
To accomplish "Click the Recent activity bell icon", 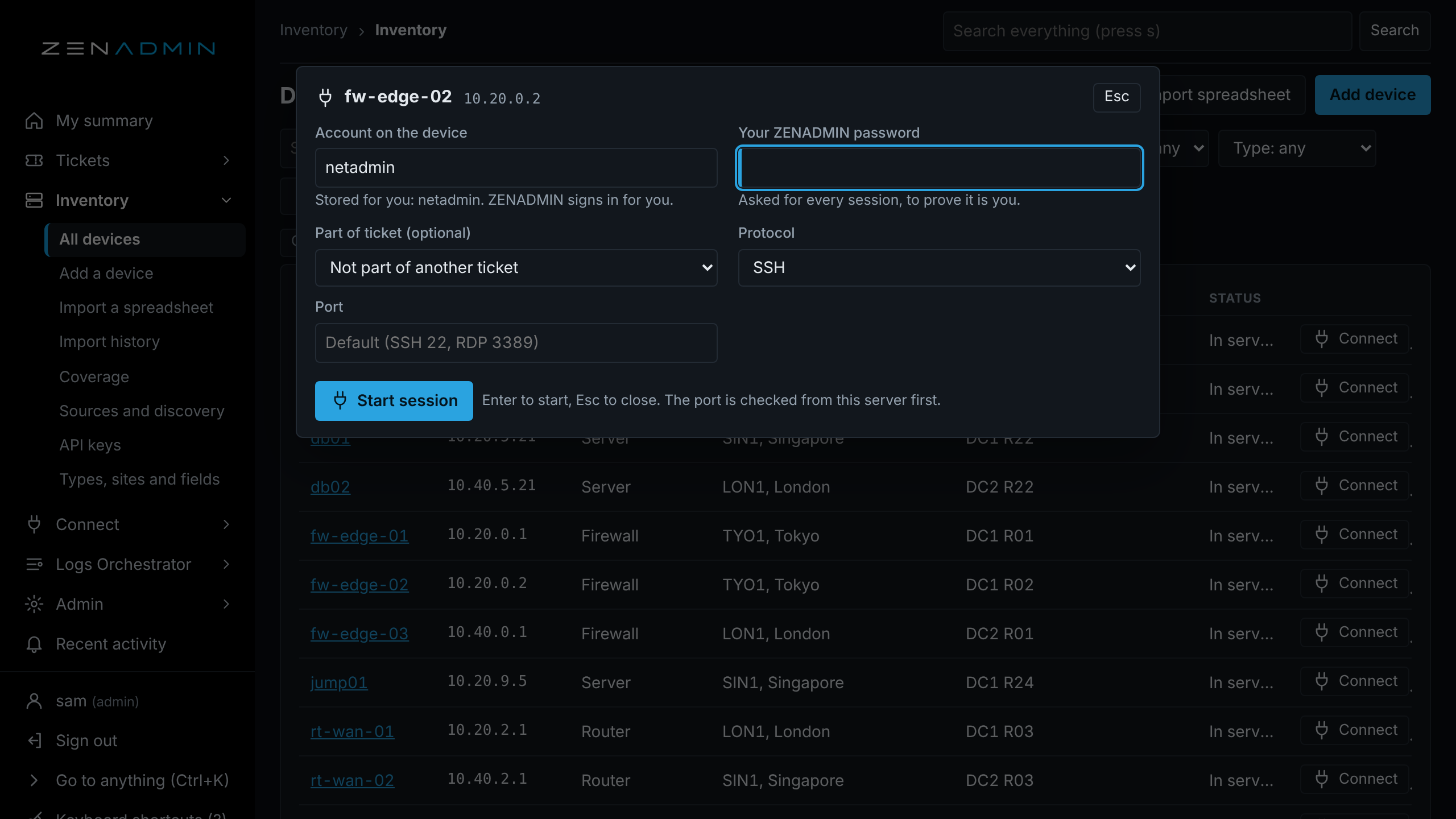I will 34,644.
